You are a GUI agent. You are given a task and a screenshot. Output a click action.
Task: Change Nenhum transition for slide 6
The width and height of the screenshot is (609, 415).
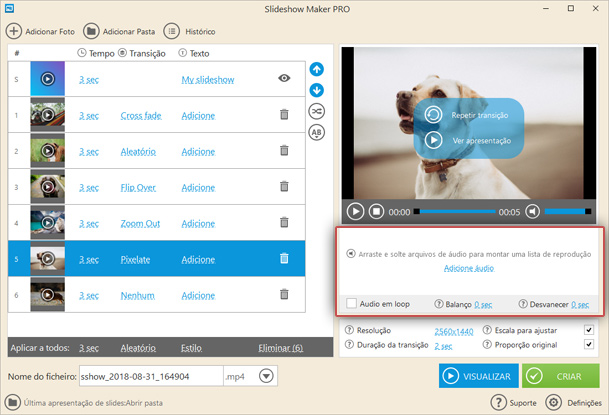pyautogui.click(x=137, y=296)
